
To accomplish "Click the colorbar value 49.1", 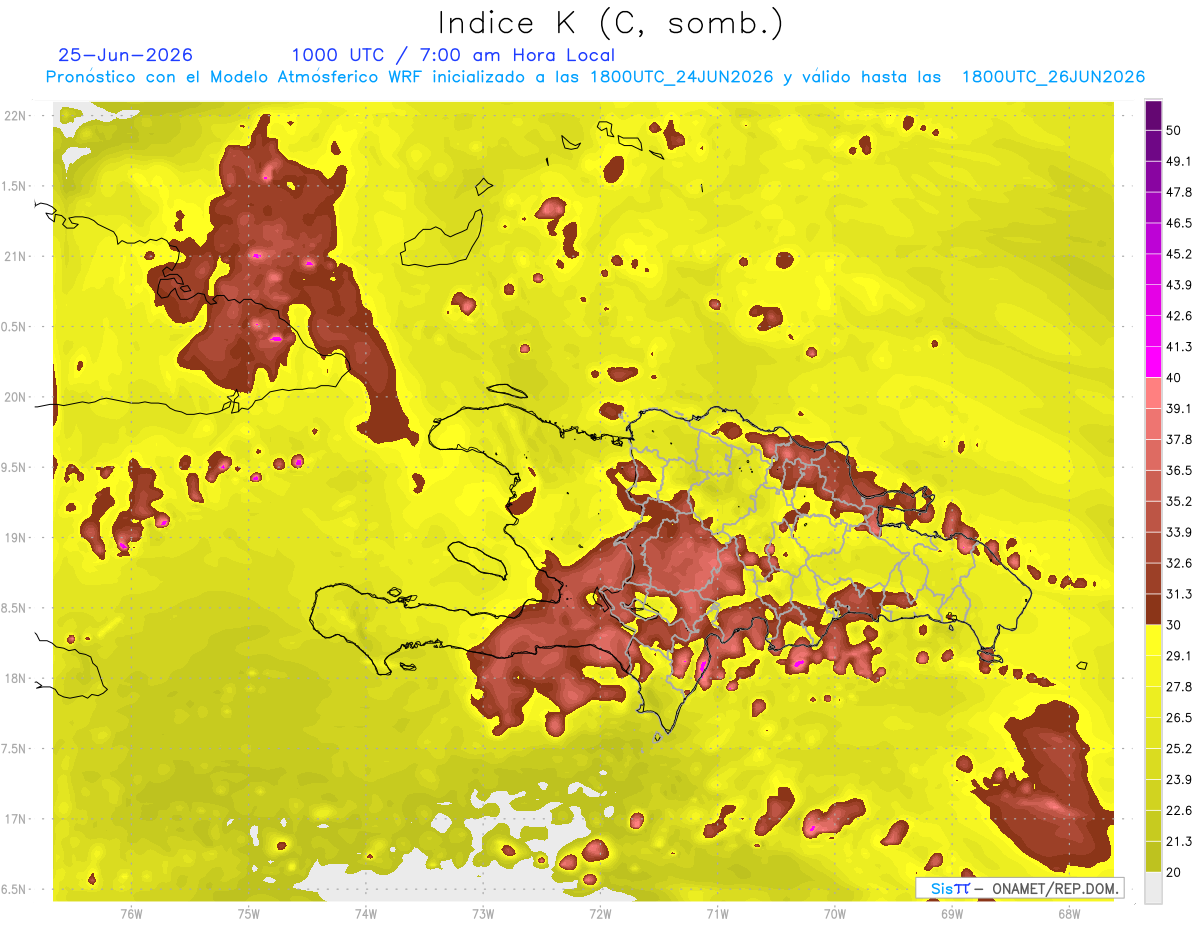I will coord(1179,161).
